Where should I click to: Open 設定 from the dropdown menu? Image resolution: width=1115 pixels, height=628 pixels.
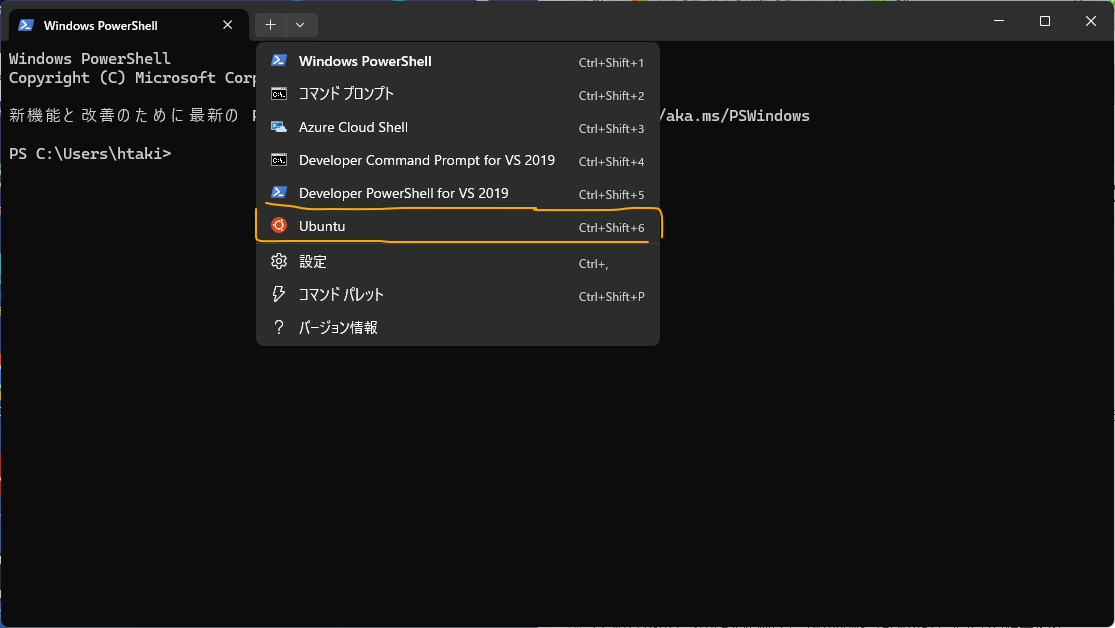(458, 262)
